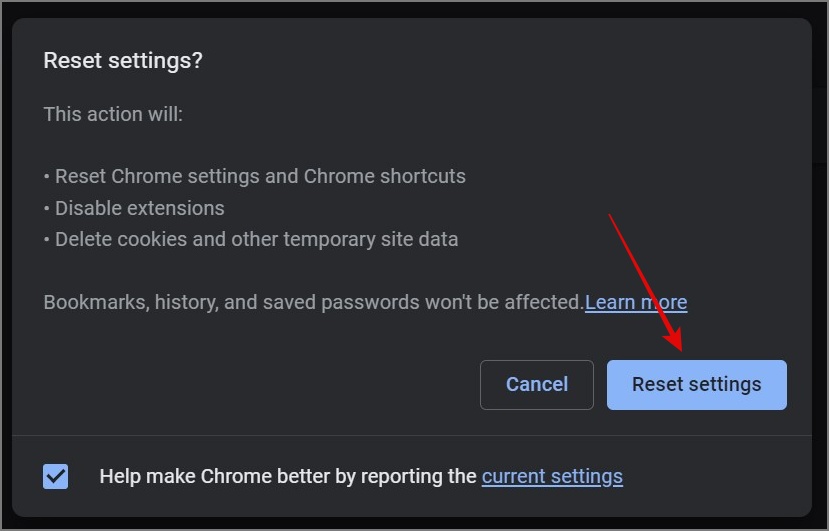This screenshot has height=531, width=829.
Task: Click the Reset settings button
Action: click(696, 385)
